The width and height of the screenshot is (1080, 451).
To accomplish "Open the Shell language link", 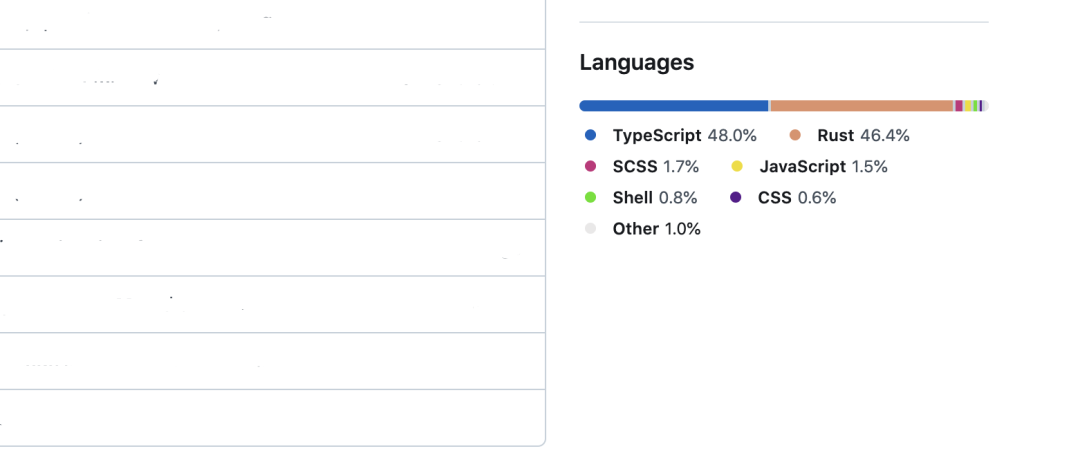I will pos(641,198).
